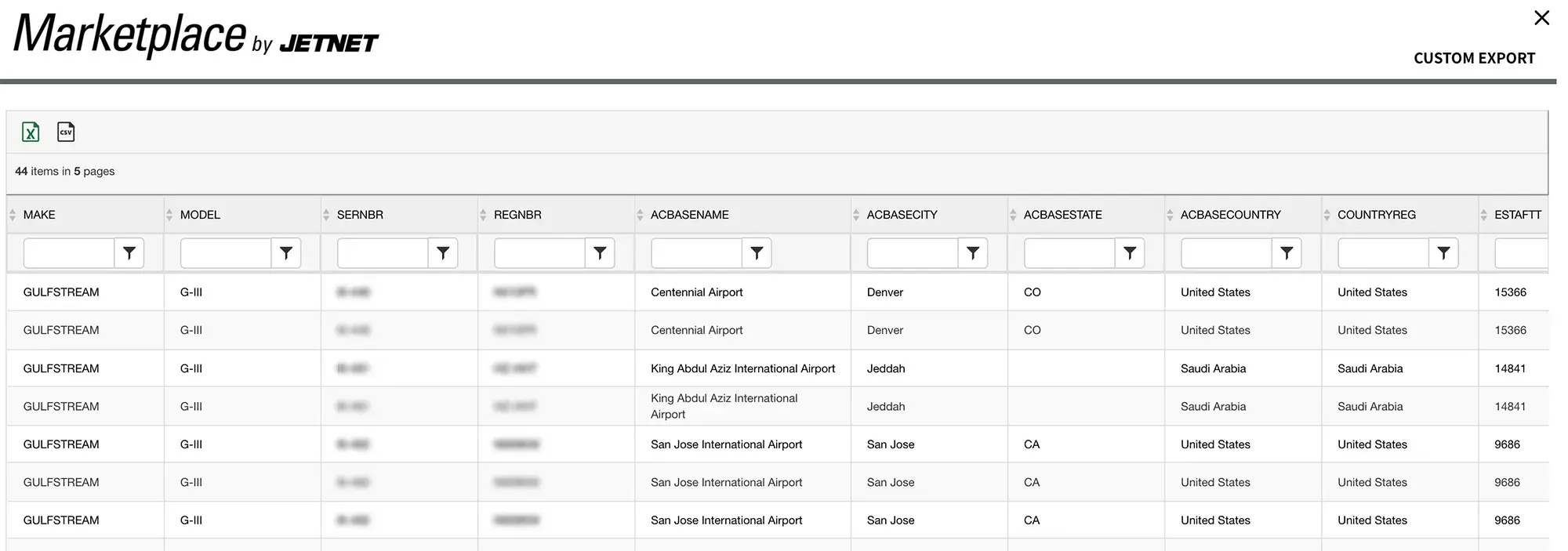Sort by the ACBASECITY column header
Image resolution: width=1568 pixels, height=551 pixels.
(902, 215)
